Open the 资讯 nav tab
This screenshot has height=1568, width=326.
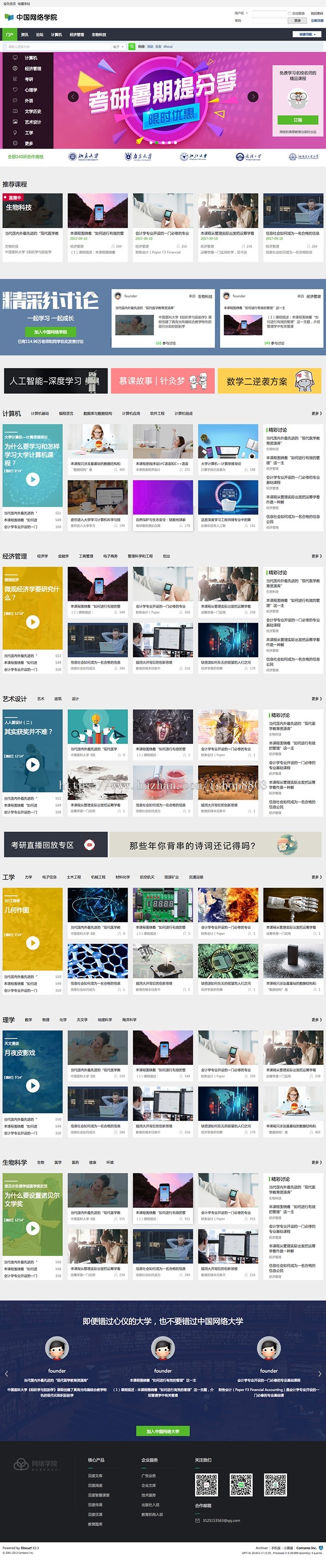click(25, 34)
